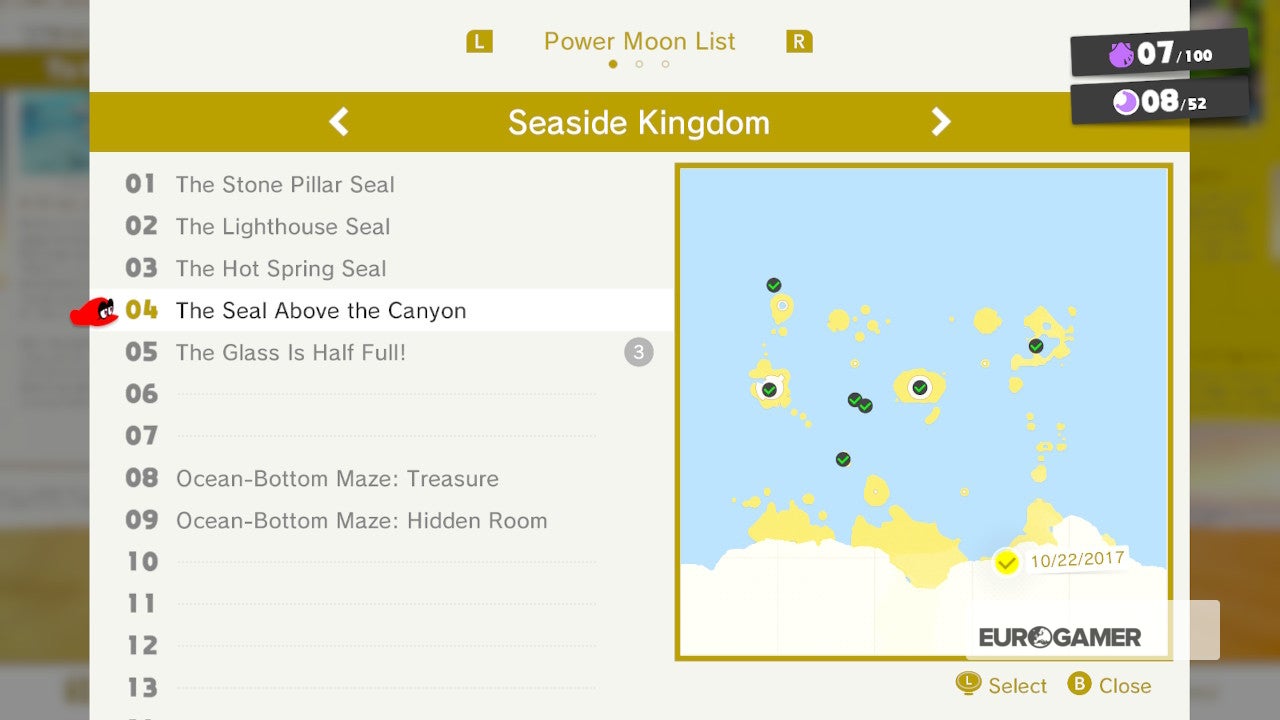Click the L shoulder button icon

[x=480, y=42]
